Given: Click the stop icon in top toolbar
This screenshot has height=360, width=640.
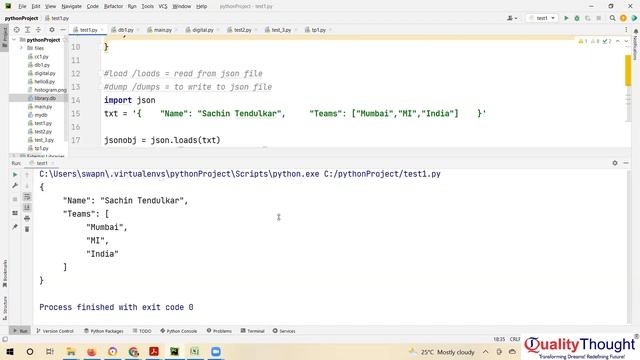Looking at the screenshot, I should (x=598, y=18).
